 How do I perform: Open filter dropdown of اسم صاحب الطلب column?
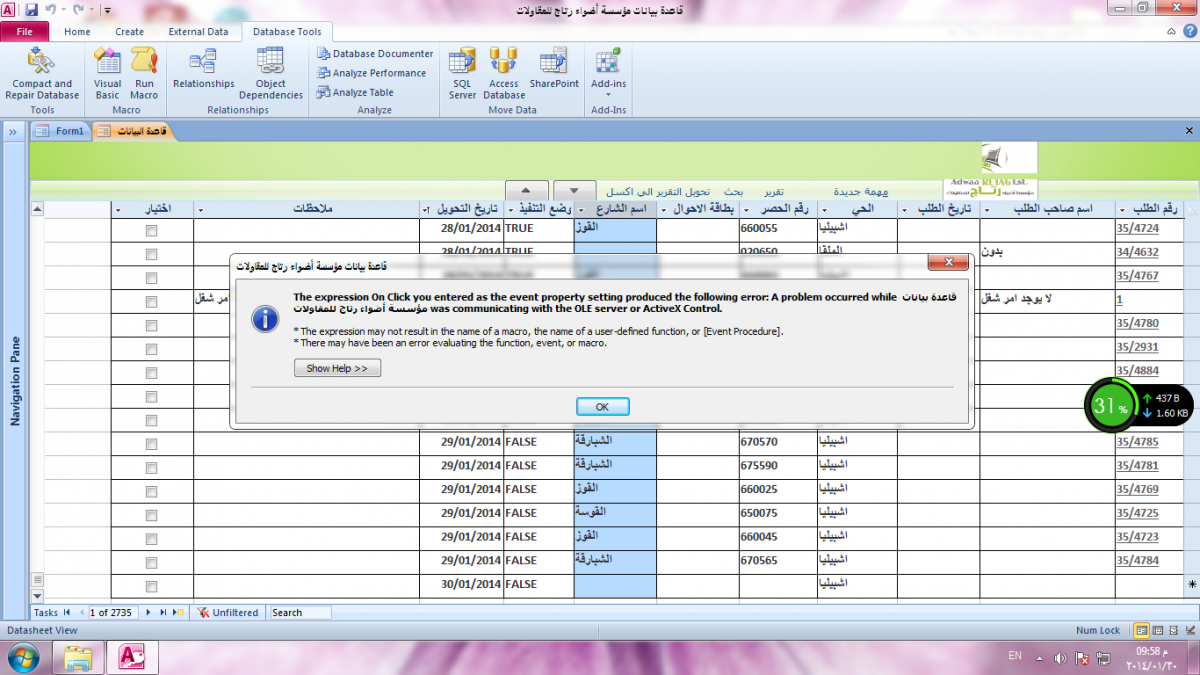tap(986, 210)
